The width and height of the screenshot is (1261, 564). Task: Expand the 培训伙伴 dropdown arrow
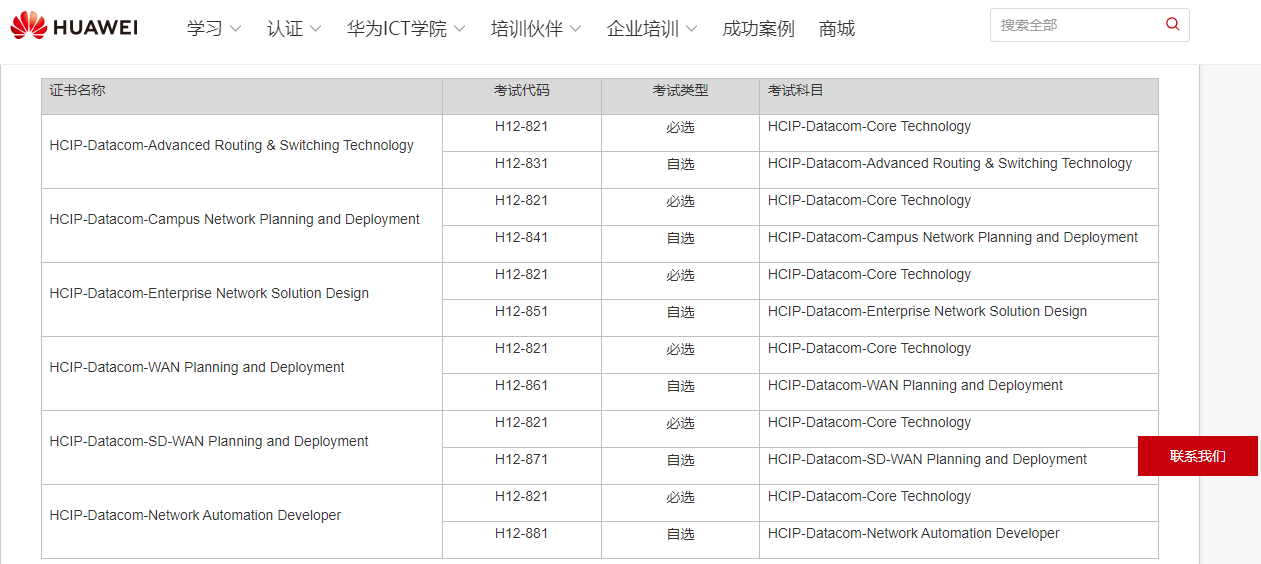[576, 29]
